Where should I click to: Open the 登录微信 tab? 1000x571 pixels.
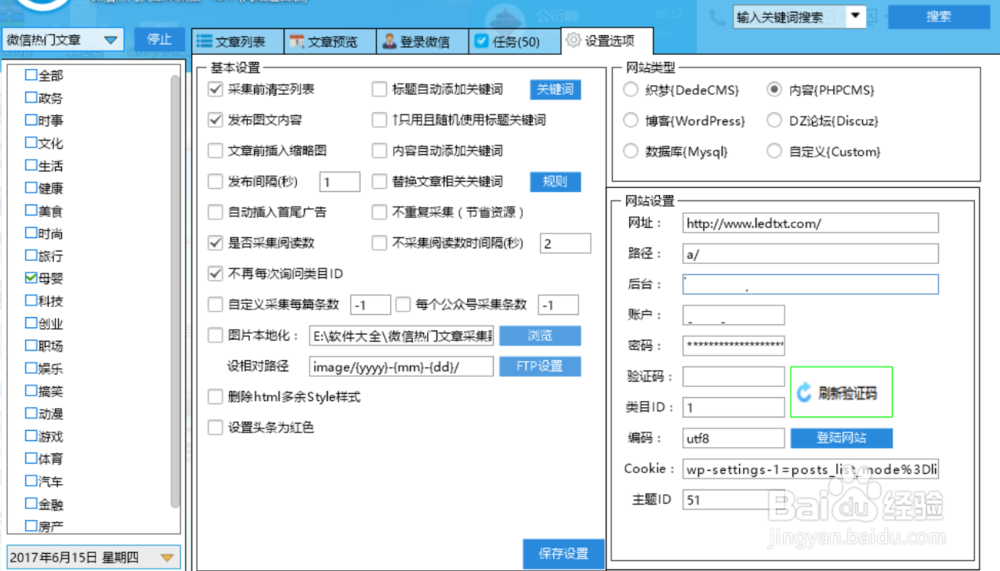pos(422,41)
